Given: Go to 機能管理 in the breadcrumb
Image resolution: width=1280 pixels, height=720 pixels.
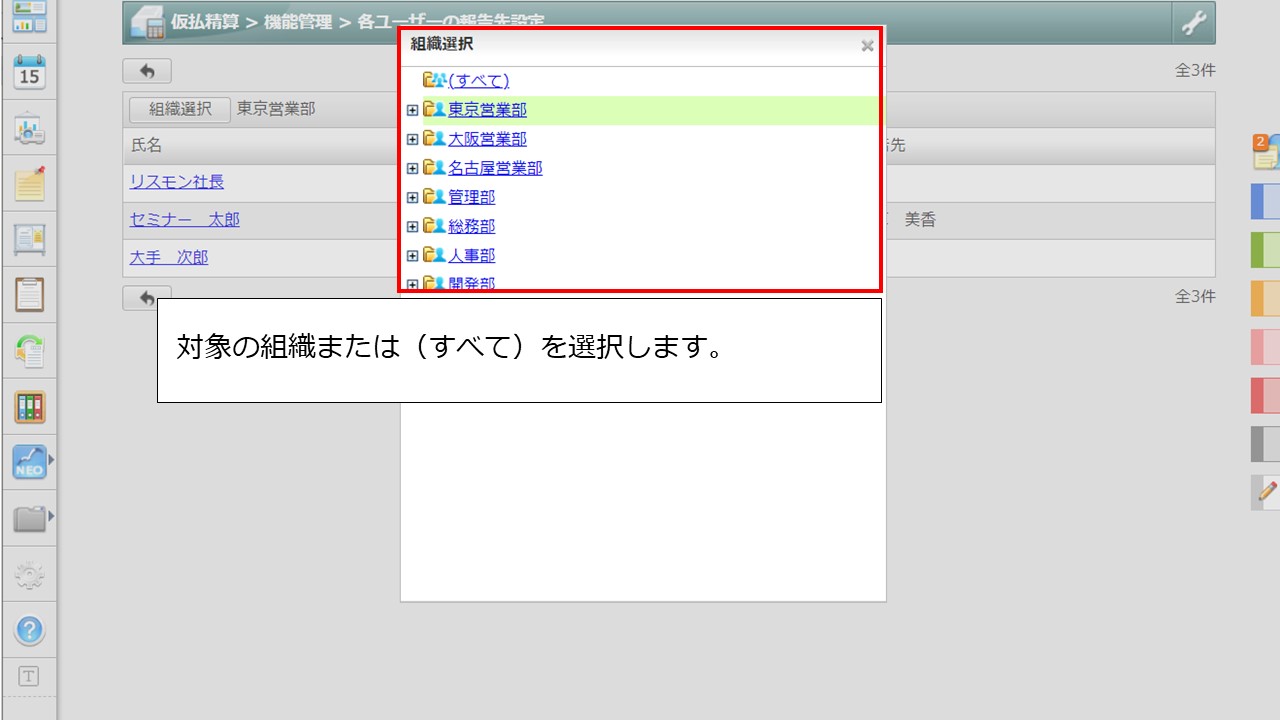Looking at the screenshot, I should 298,22.
